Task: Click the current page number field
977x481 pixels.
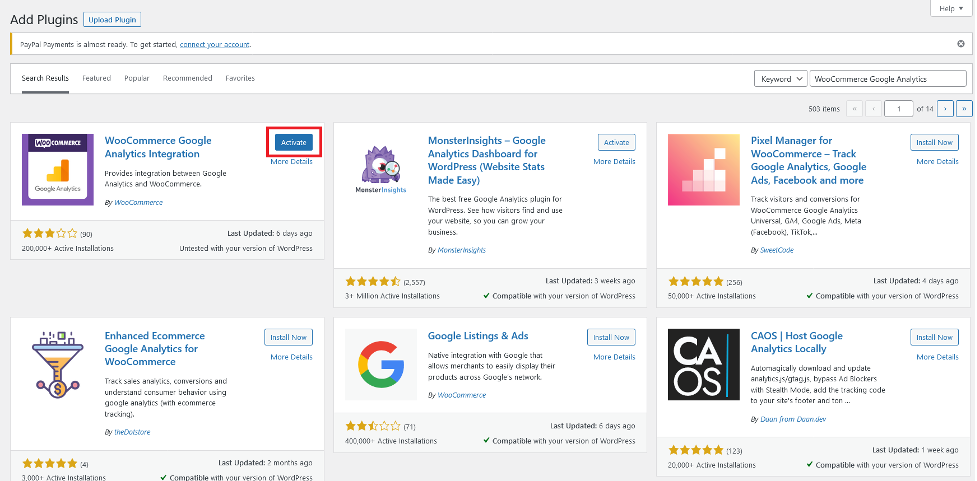Action: (x=898, y=108)
